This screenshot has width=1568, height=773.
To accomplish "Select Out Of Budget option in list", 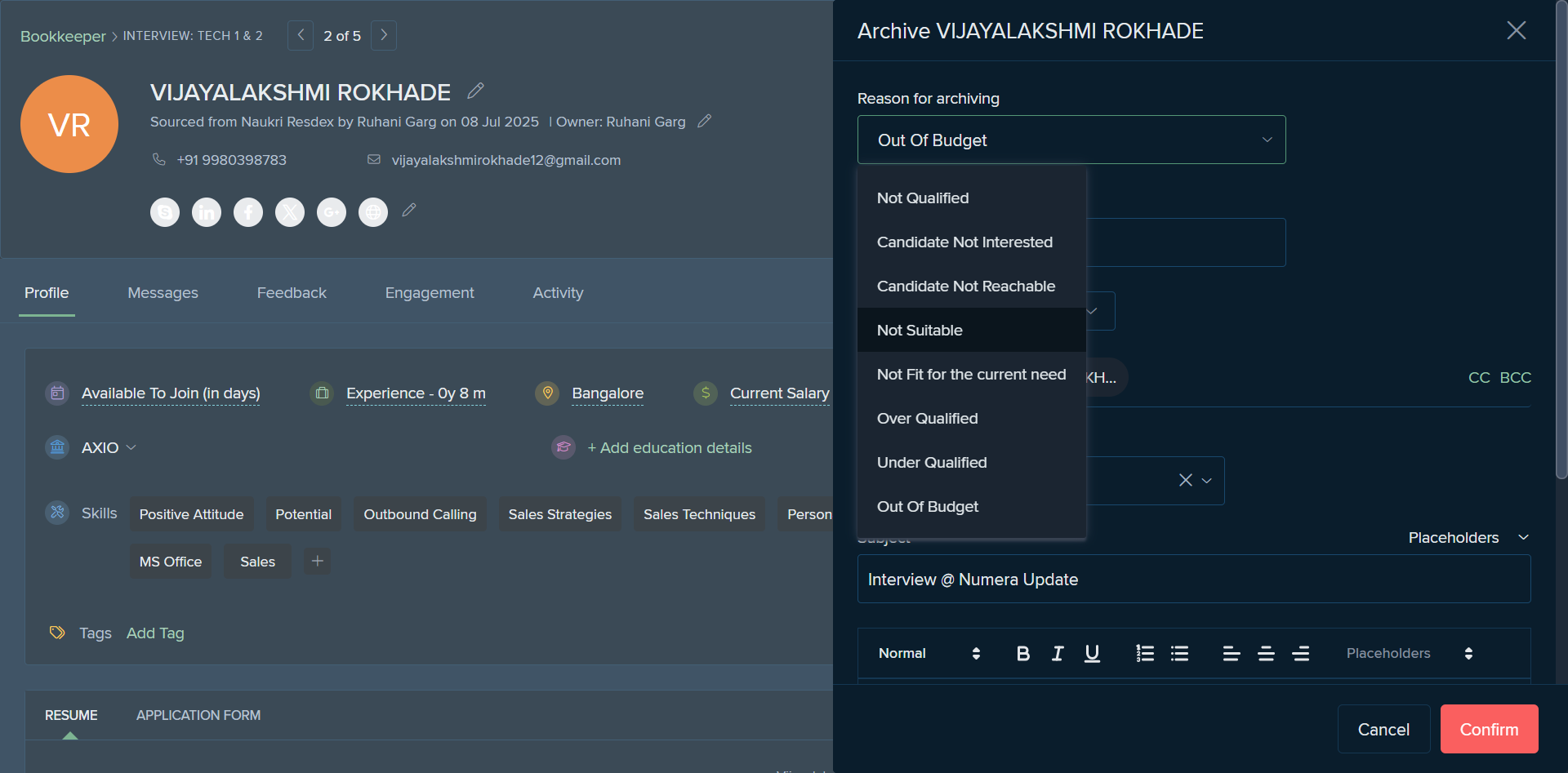I will pos(972,506).
